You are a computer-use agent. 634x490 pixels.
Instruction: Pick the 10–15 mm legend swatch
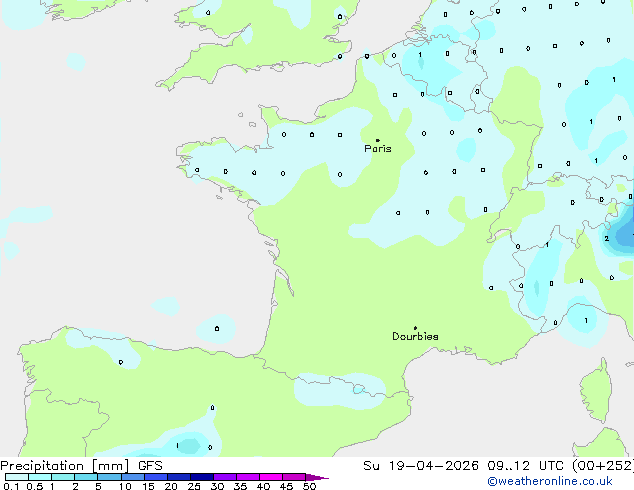pos(133,477)
